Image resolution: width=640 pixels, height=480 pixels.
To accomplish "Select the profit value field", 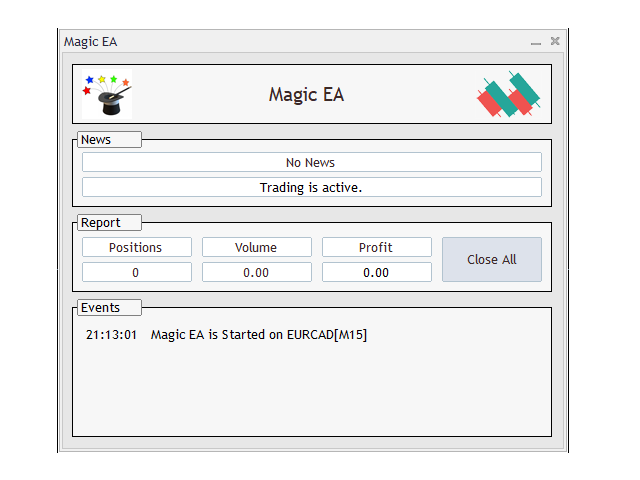I will pyautogui.click(x=377, y=272).
